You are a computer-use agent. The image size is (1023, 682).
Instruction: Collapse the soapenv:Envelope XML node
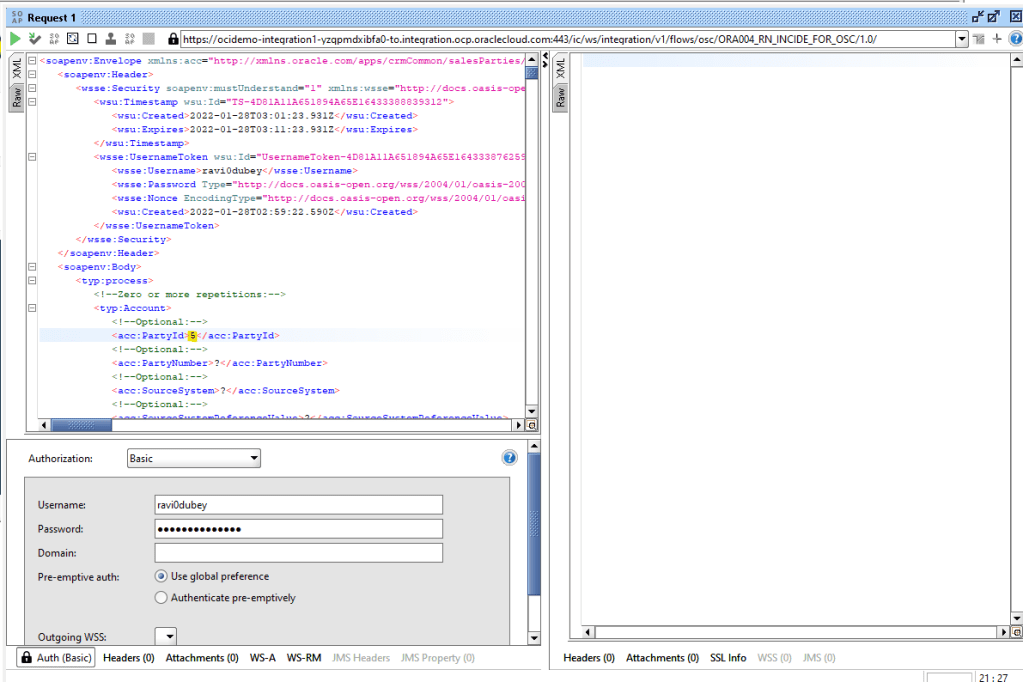[33, 61]
